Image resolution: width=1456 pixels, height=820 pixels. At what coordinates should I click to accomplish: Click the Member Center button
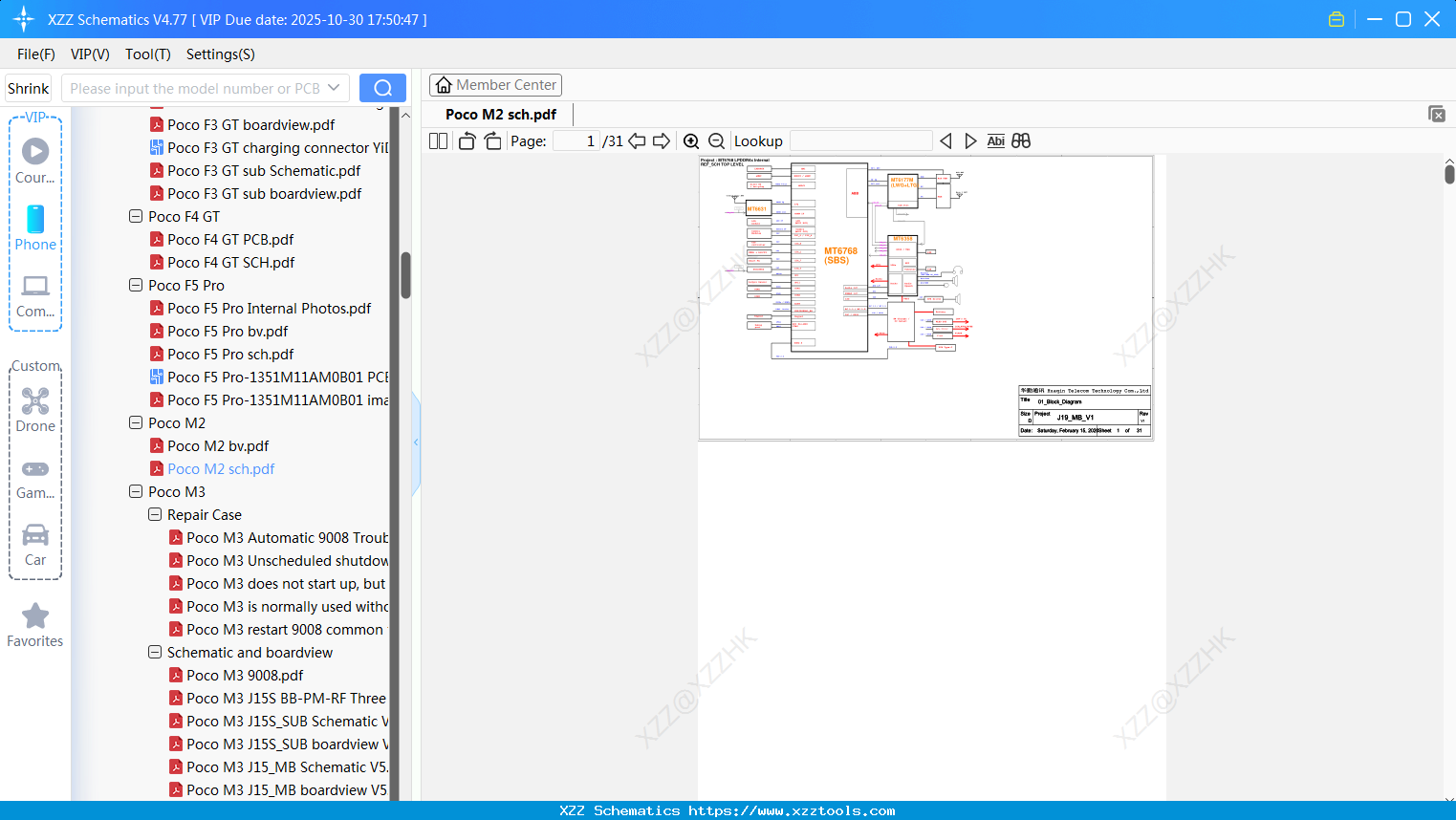495,85
